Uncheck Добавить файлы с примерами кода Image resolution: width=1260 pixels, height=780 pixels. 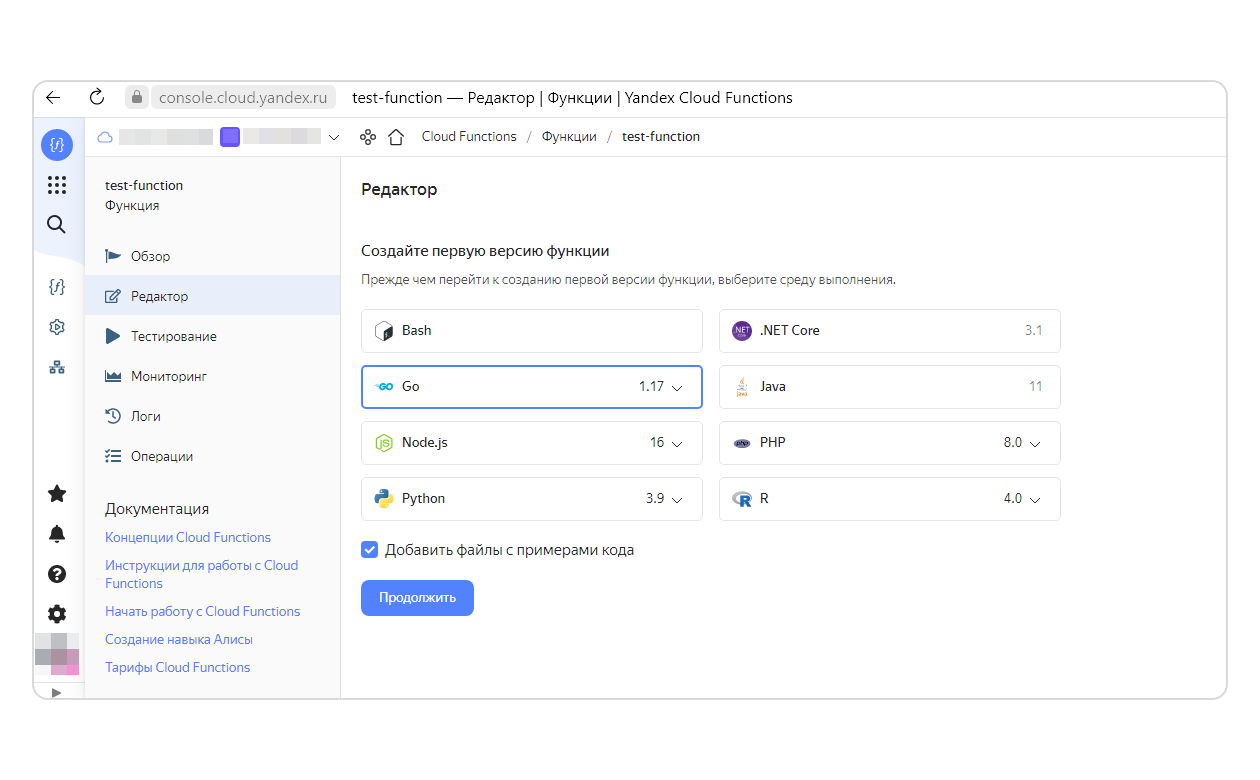(370, 550)
